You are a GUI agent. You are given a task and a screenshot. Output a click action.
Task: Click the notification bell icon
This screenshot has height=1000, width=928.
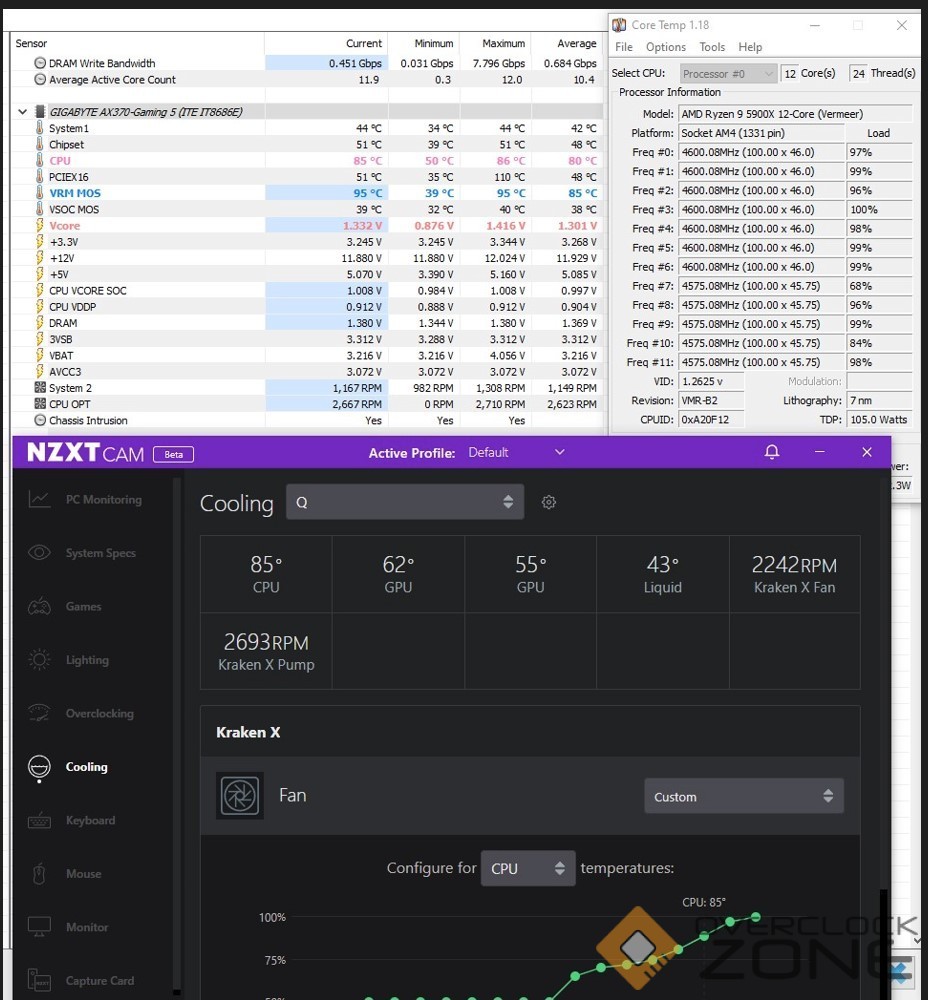[x=771, y=452]
